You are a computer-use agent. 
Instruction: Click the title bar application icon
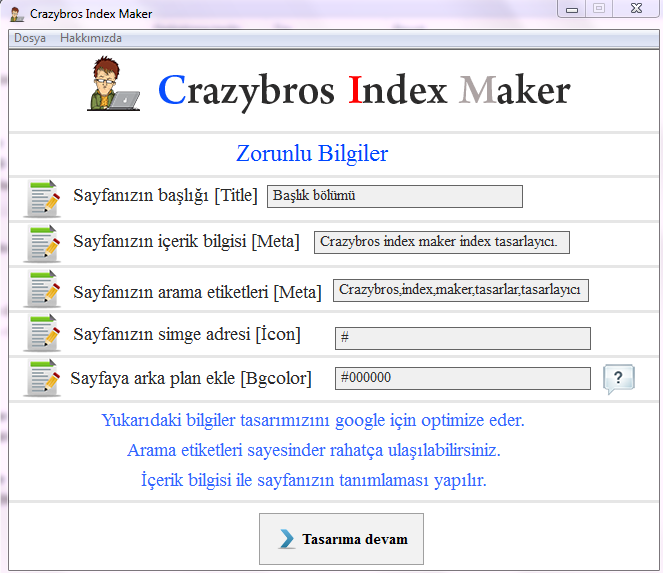click(17, 14)
